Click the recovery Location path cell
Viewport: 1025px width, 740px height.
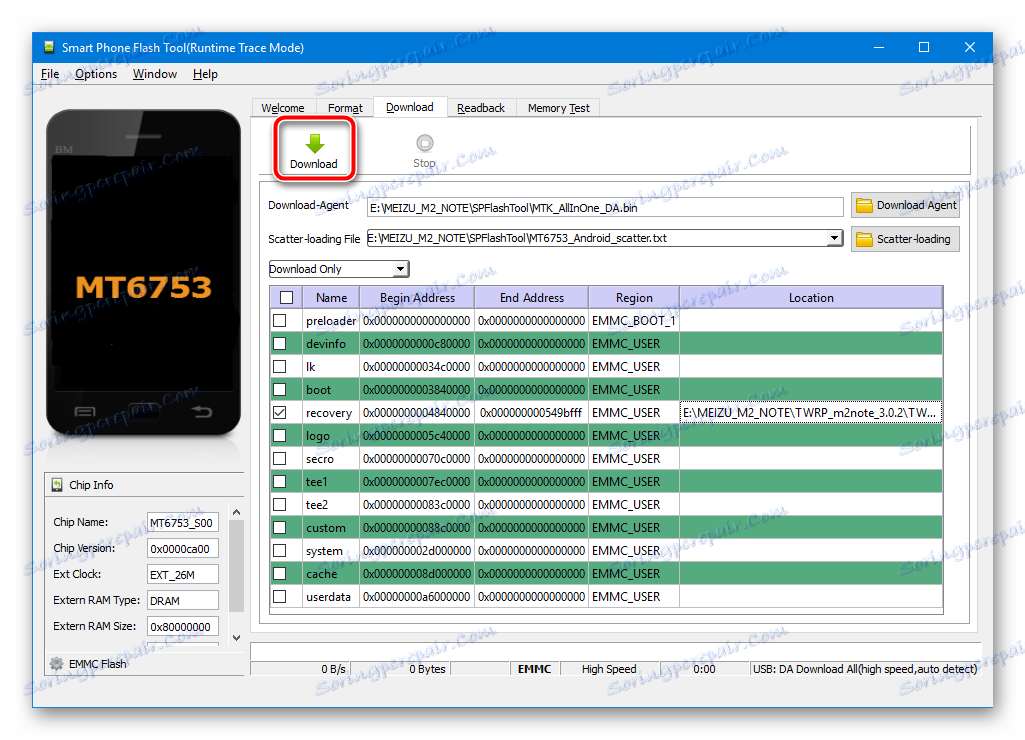[x=811, y=412]
